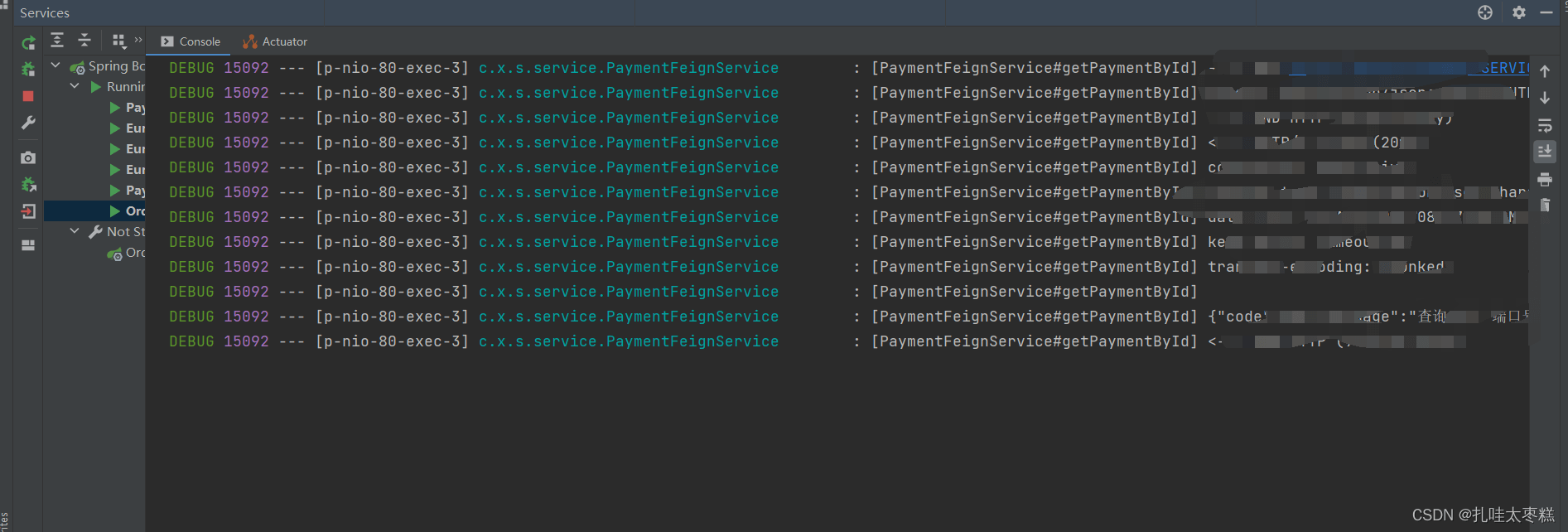
Task: Click the Print console output icon
Action: tap(1545, 179)
